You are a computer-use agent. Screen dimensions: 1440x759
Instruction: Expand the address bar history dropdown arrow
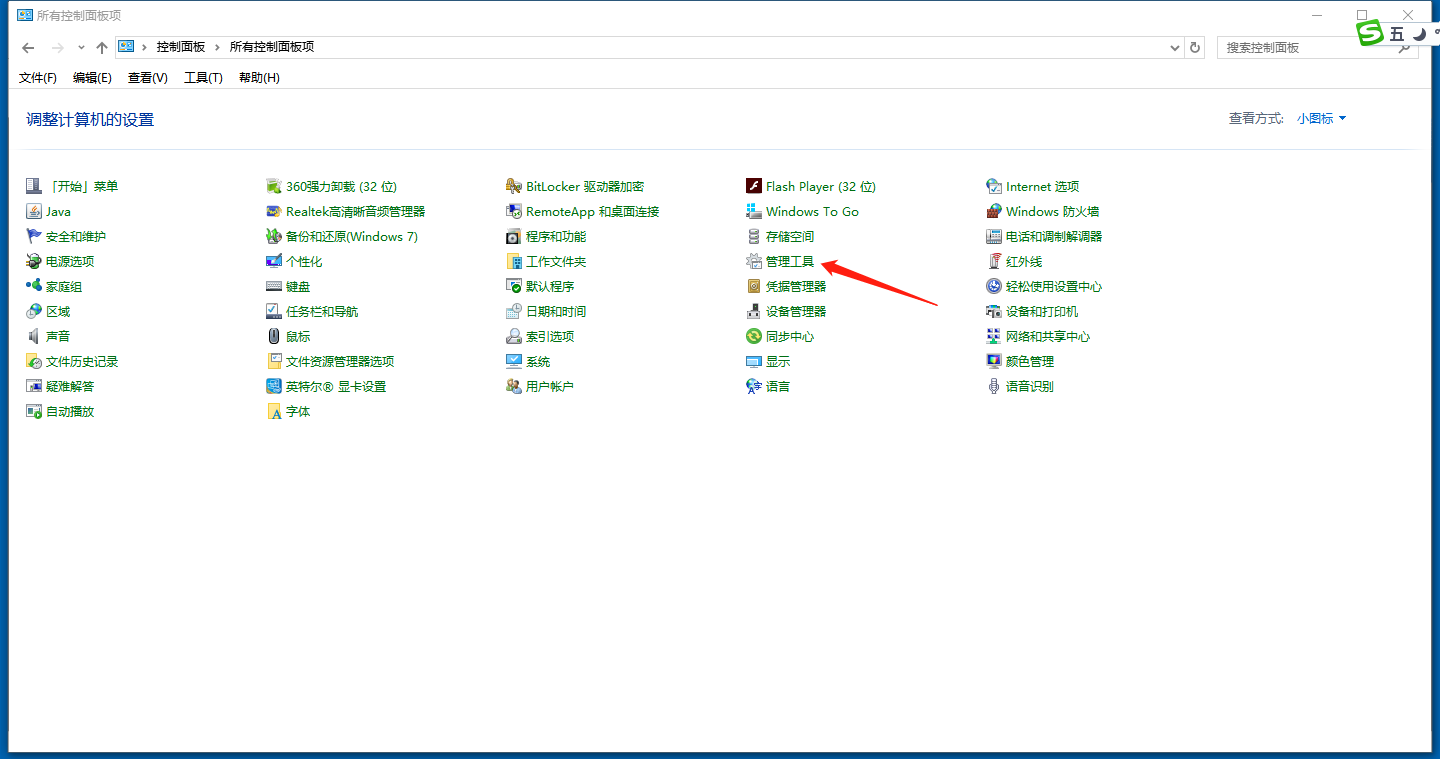1175,47
